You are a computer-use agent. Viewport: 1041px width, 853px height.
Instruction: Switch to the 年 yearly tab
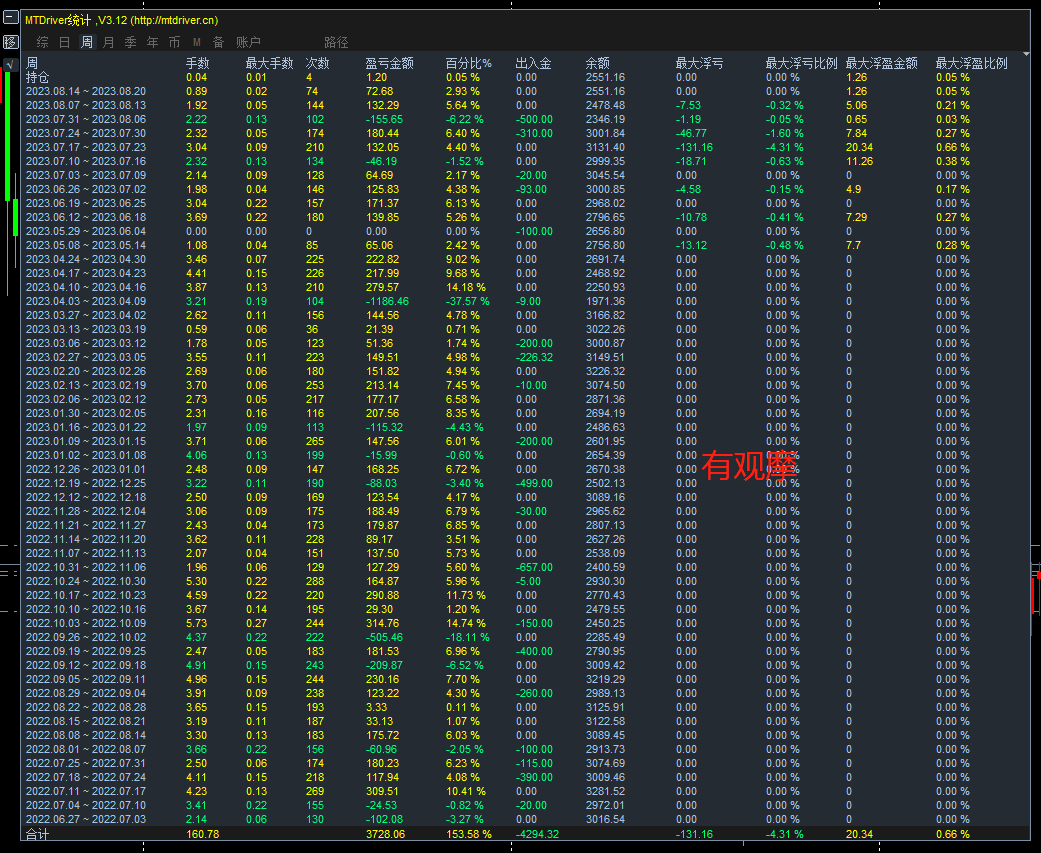153,42
